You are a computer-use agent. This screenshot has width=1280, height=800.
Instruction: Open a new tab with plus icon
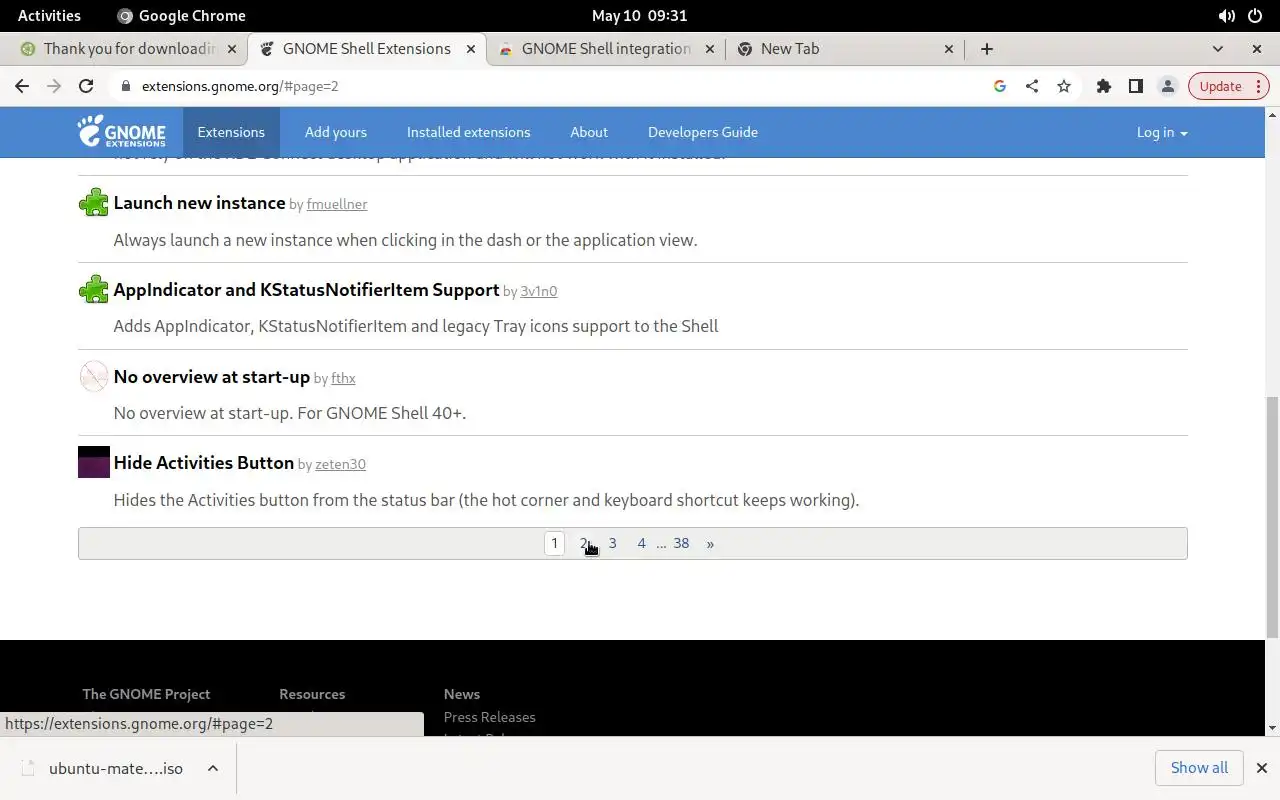(x=986, y=48)
